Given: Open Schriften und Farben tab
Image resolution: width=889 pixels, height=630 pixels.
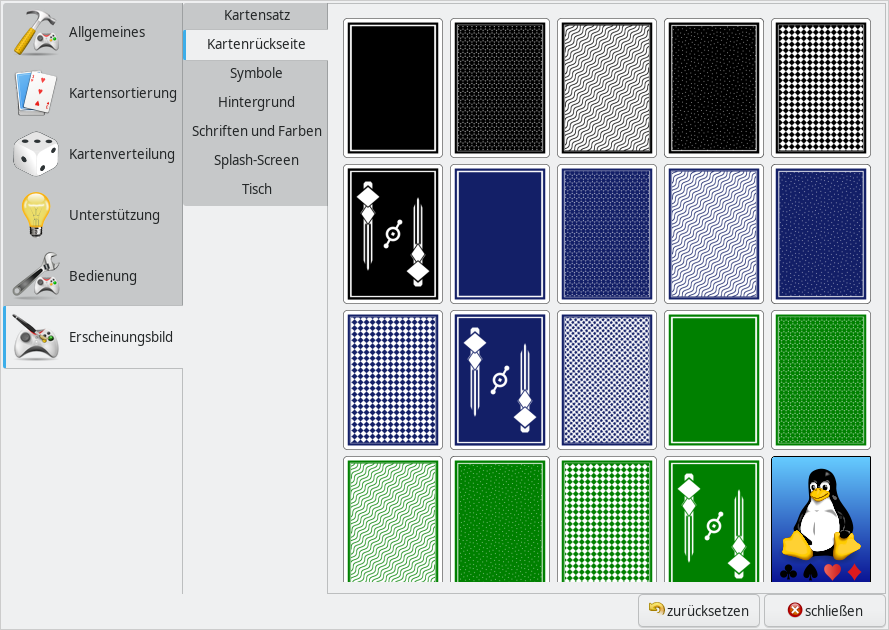Looking at the screenshot, I should tap(257, 131).
